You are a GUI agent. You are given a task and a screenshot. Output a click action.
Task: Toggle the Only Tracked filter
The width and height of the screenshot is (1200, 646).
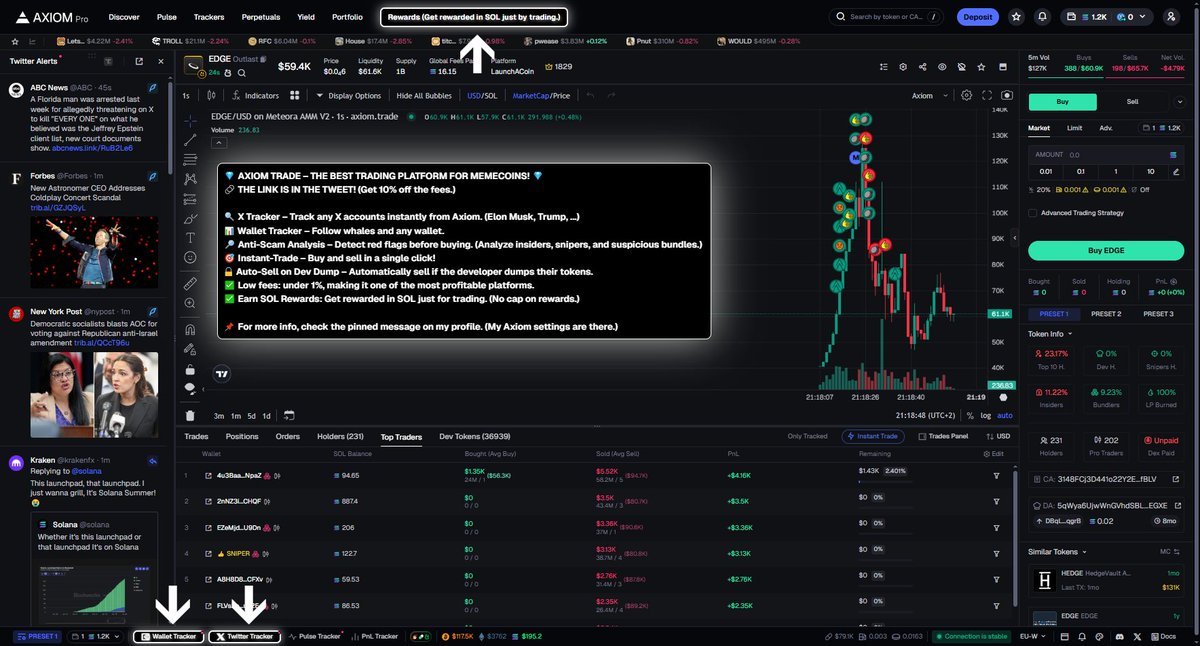pos(808,436)
